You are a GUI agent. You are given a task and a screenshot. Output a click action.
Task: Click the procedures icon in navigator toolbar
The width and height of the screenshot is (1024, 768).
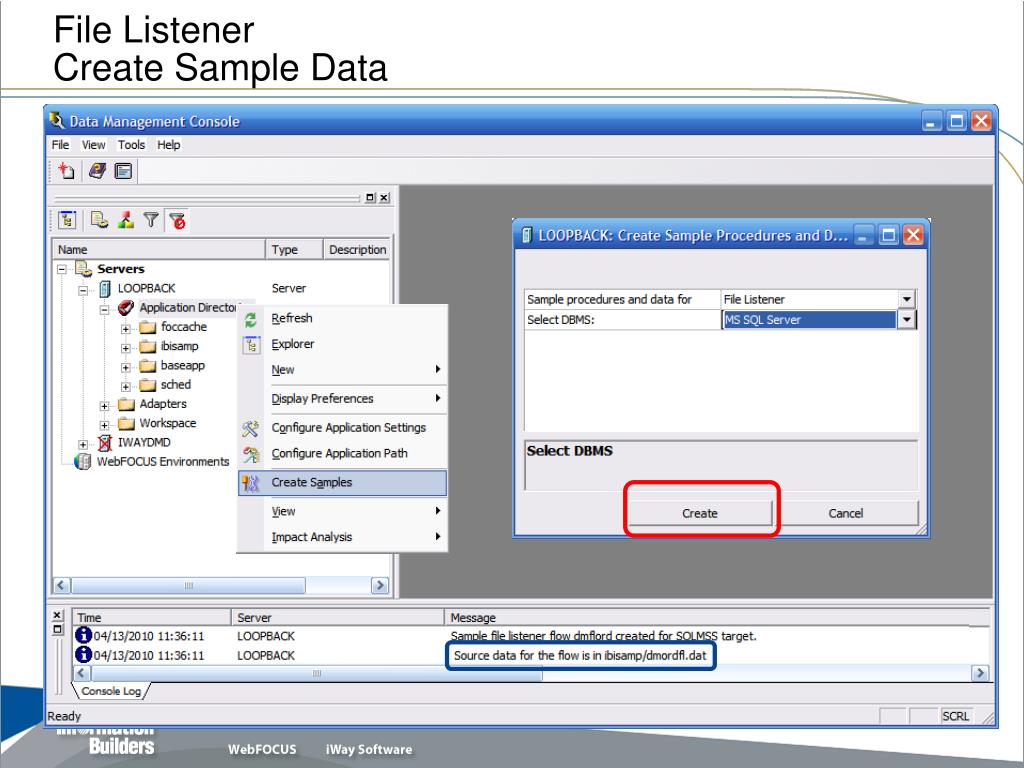coord(99,220)
